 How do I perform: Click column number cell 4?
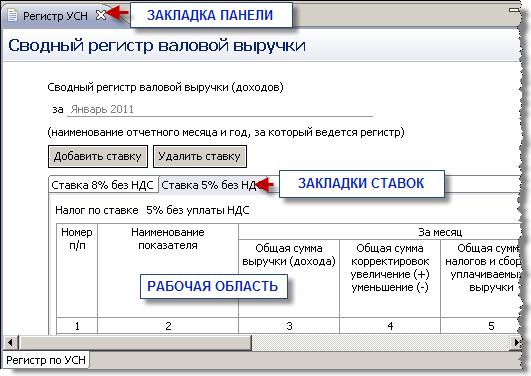click(390, 326)
